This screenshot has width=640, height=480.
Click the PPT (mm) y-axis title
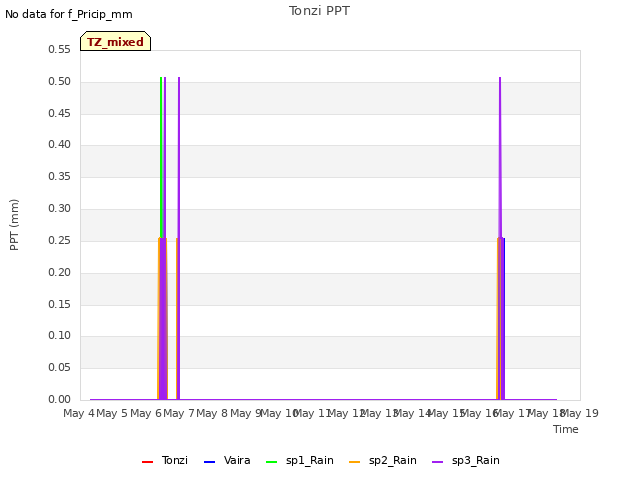point(14,225)
